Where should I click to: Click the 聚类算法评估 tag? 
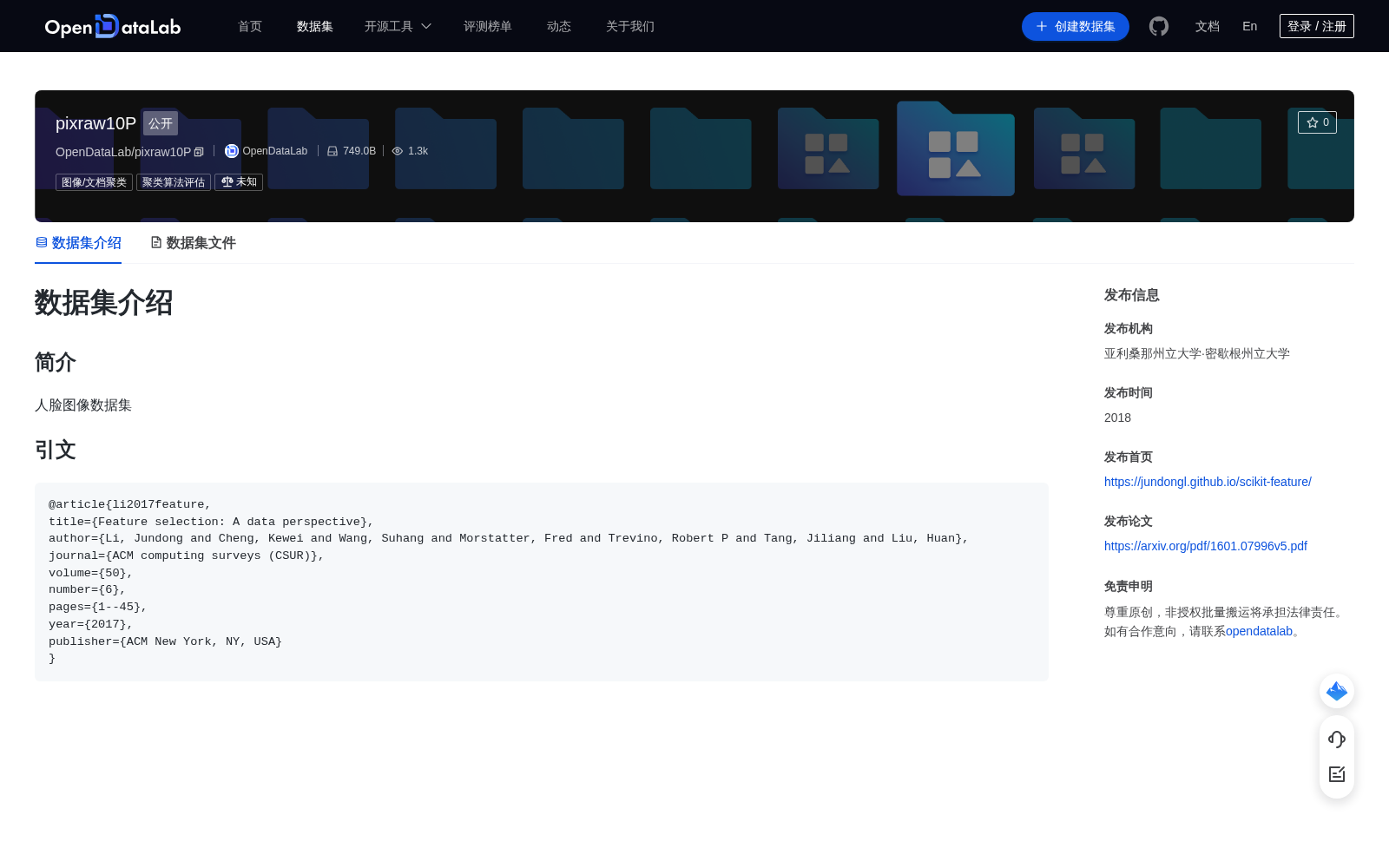click(174, 182)
